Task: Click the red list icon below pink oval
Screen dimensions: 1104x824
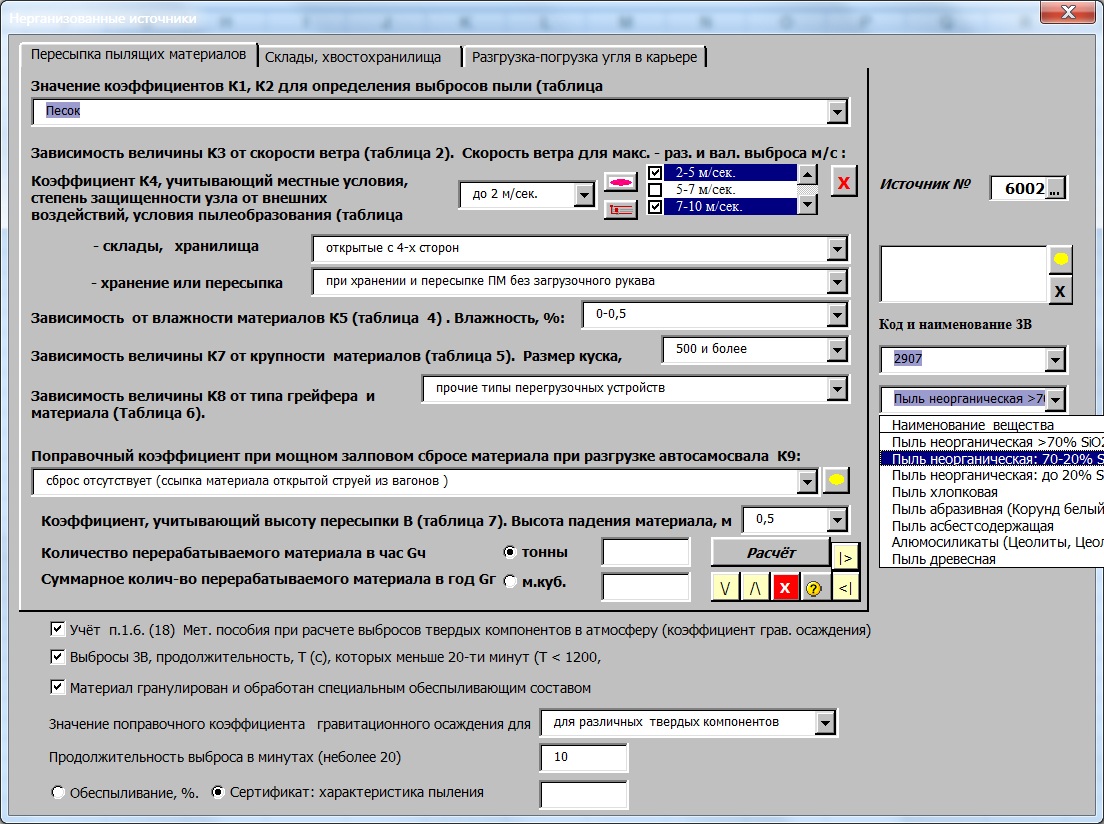Action: click(621, 209)
